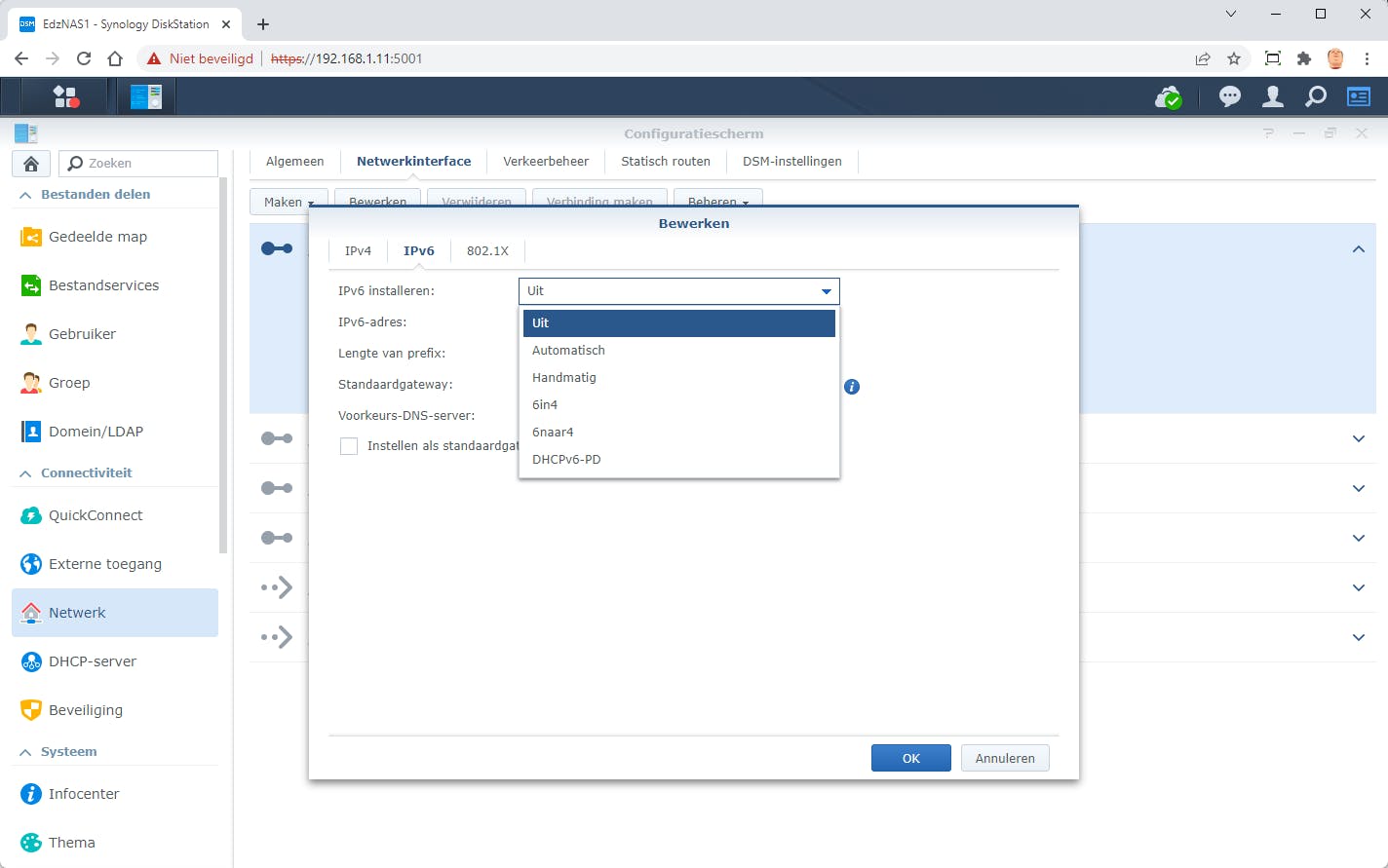Open the cloud status icon with green check

(1168, 96)
